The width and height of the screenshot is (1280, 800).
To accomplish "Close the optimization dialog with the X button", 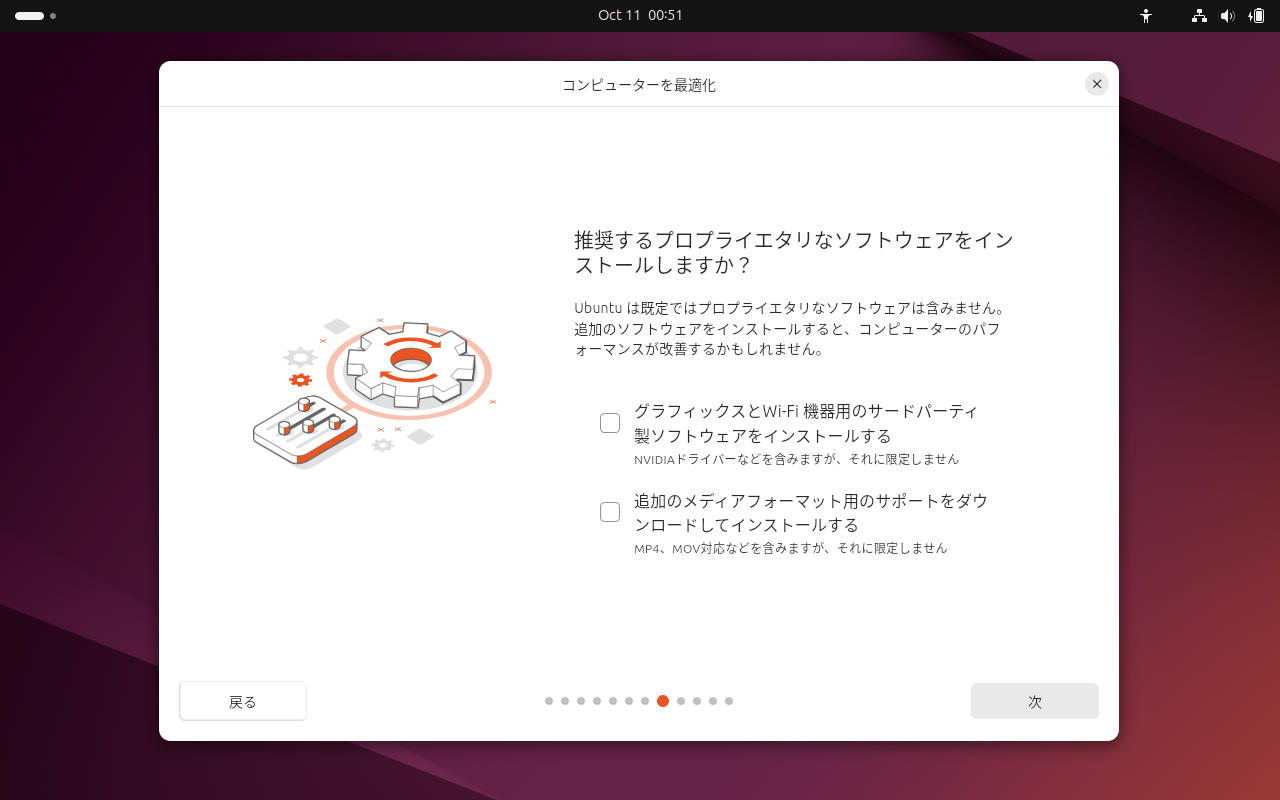I will 1097,84.
